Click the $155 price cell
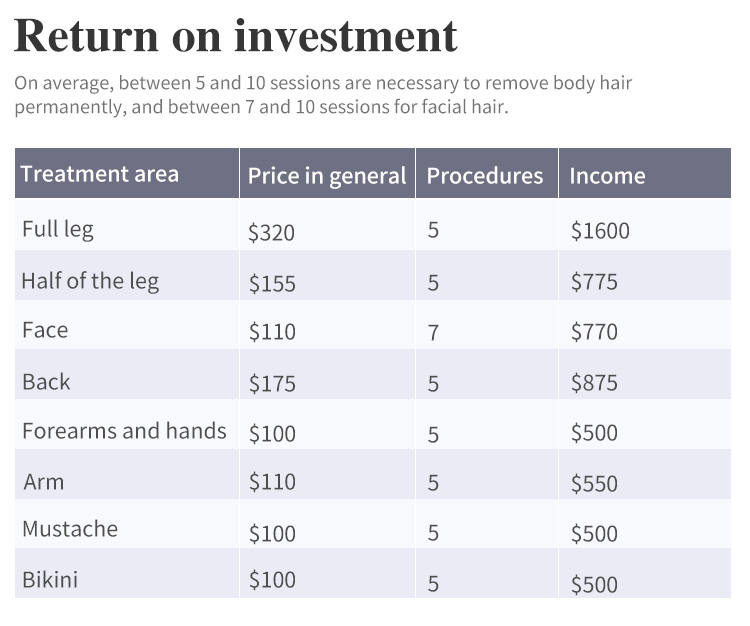The height and width of the screenshot is (626, 750). point(272,283)
